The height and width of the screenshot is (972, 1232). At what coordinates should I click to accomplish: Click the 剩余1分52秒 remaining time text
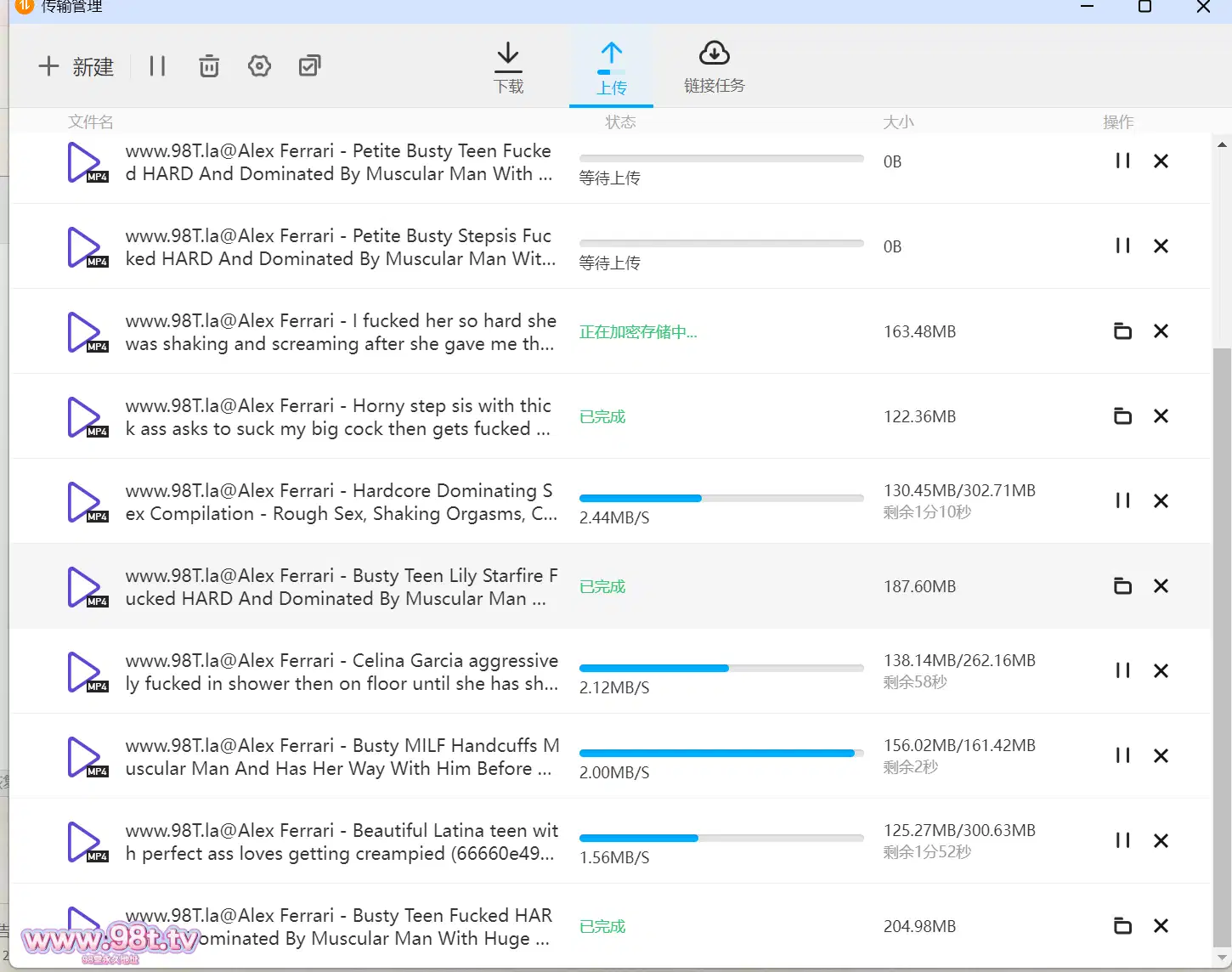[927, 851]
